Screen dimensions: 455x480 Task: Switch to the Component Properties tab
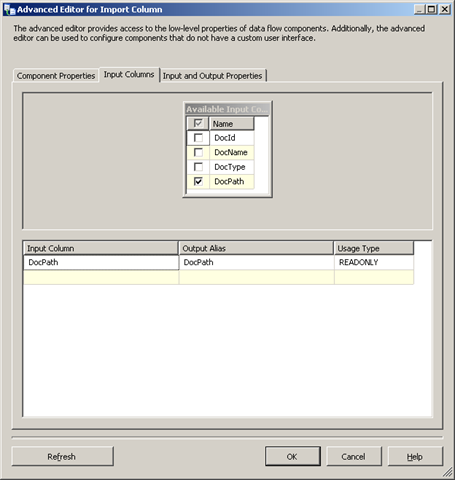pos(56,76)
